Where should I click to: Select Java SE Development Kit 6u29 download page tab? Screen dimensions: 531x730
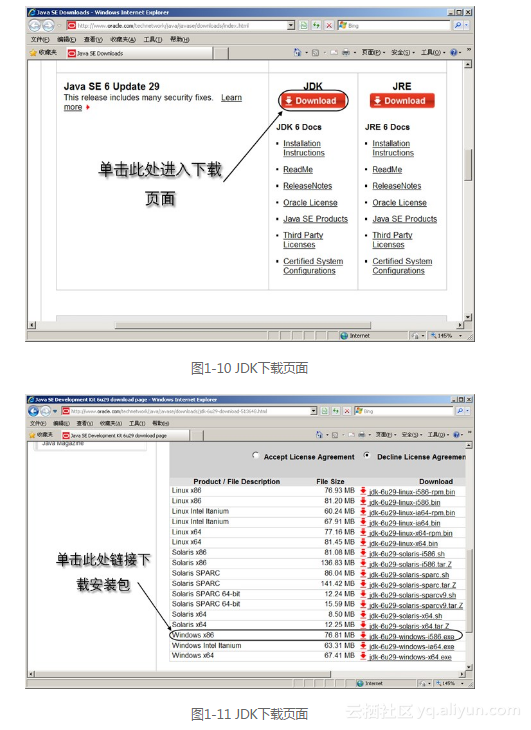pyautogui.click(x=125, y=435)
